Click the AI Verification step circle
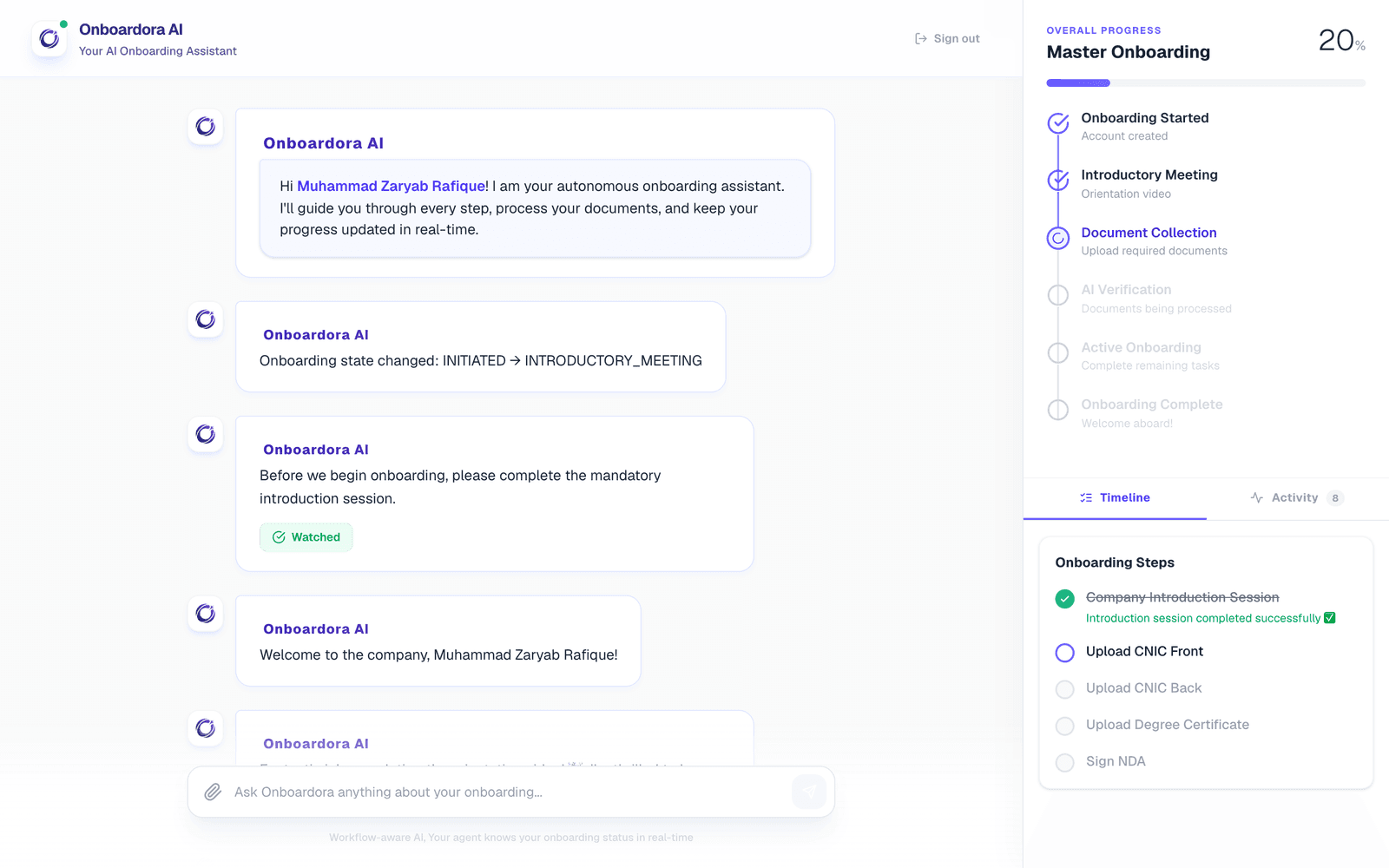The width and height of the screenshot is (1389, 868). [1058, 295]
